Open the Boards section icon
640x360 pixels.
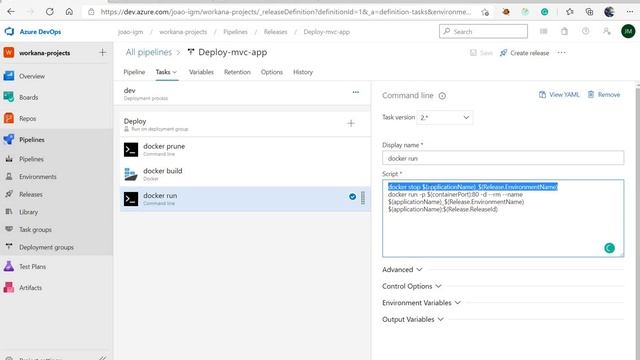click(x=9, y=97)
